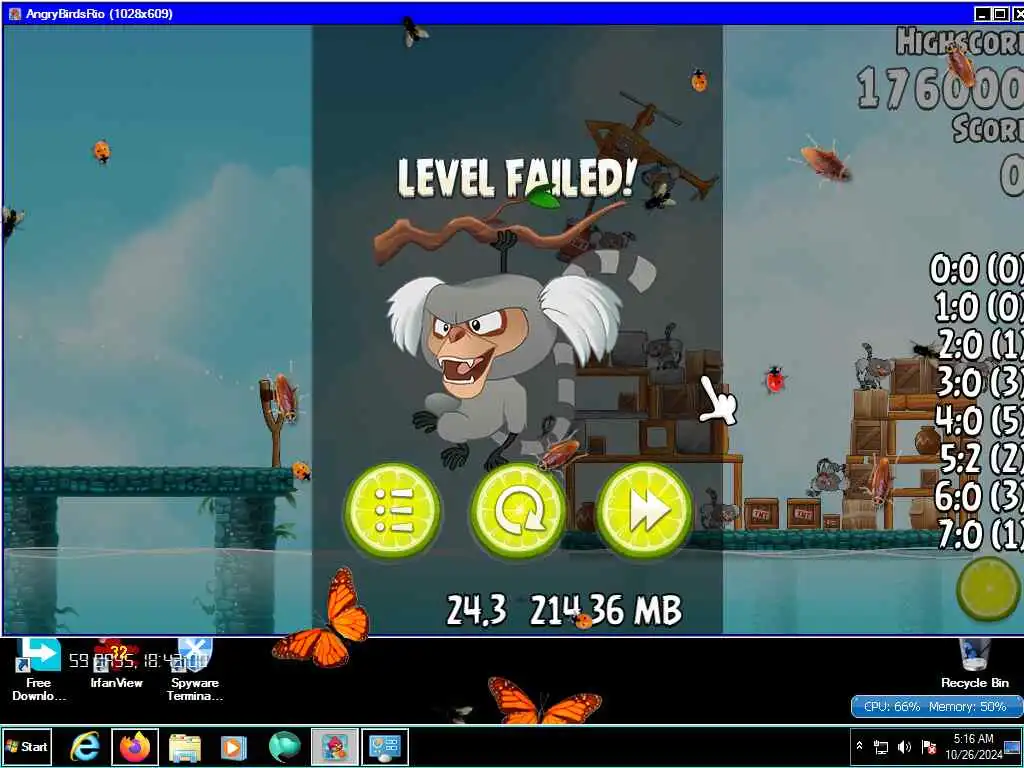
Task: Click the CPU and Memory usage gadget
Action: (936, 707)
